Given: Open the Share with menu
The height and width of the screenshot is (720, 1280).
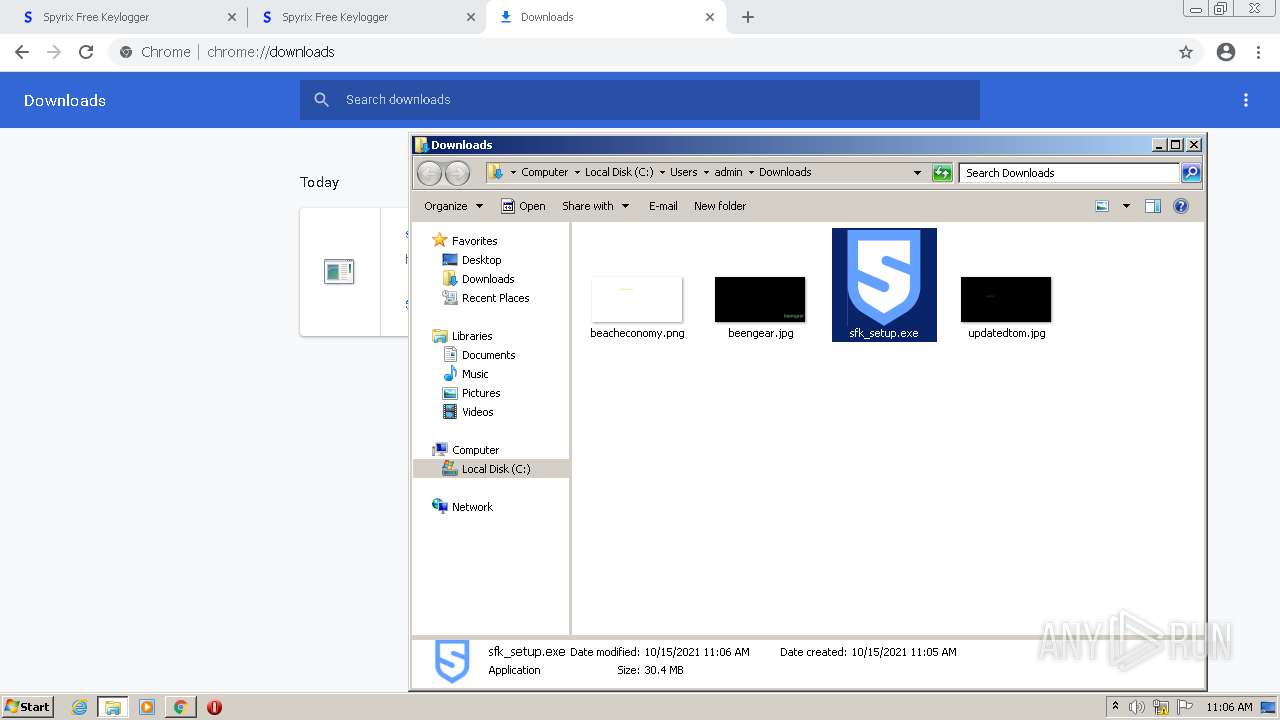Looking at the screenshot, I should tap(595, 206).
